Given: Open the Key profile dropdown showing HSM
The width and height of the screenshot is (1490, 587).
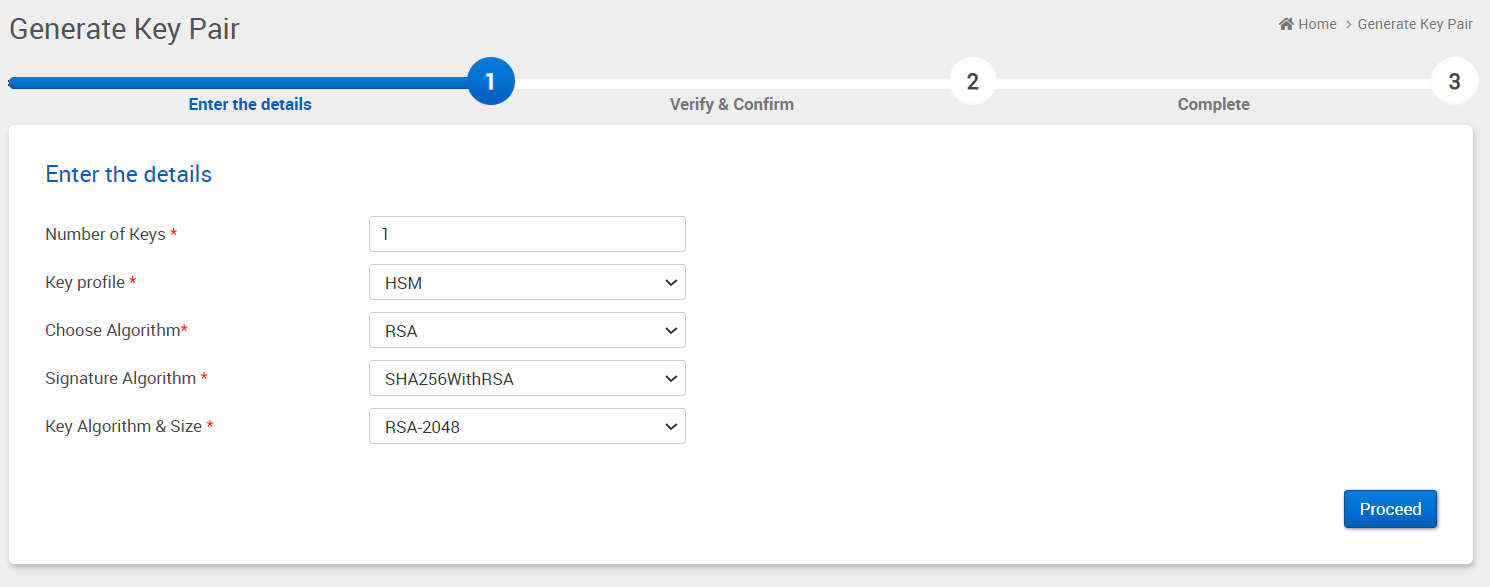Looking at the screenshot, I should (527, 283).
